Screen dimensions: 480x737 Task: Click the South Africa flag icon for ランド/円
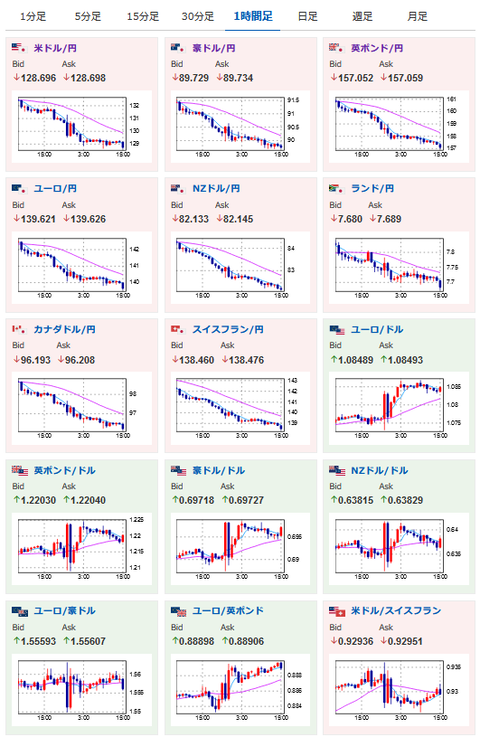337,188
